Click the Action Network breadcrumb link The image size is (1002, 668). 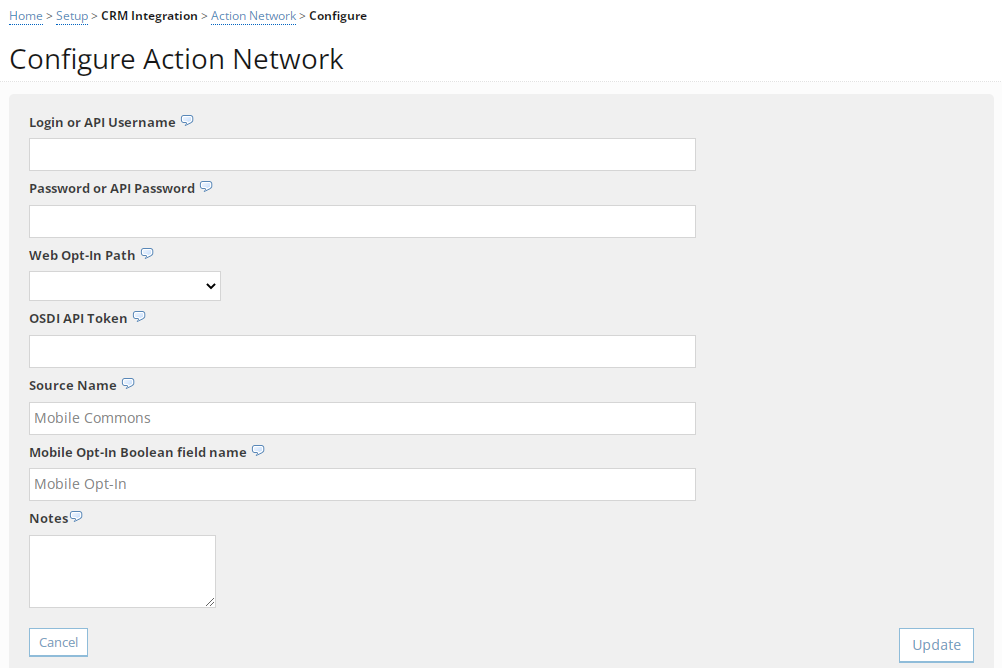point(253,15)
